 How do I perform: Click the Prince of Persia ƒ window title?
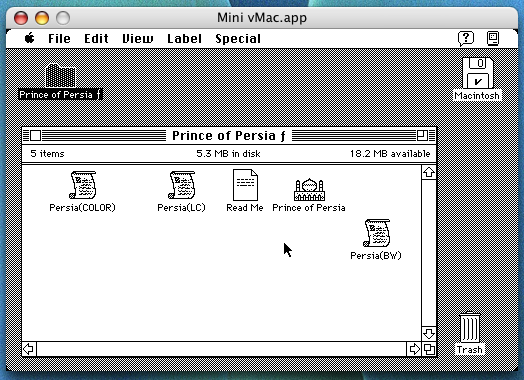click(229, 136)
